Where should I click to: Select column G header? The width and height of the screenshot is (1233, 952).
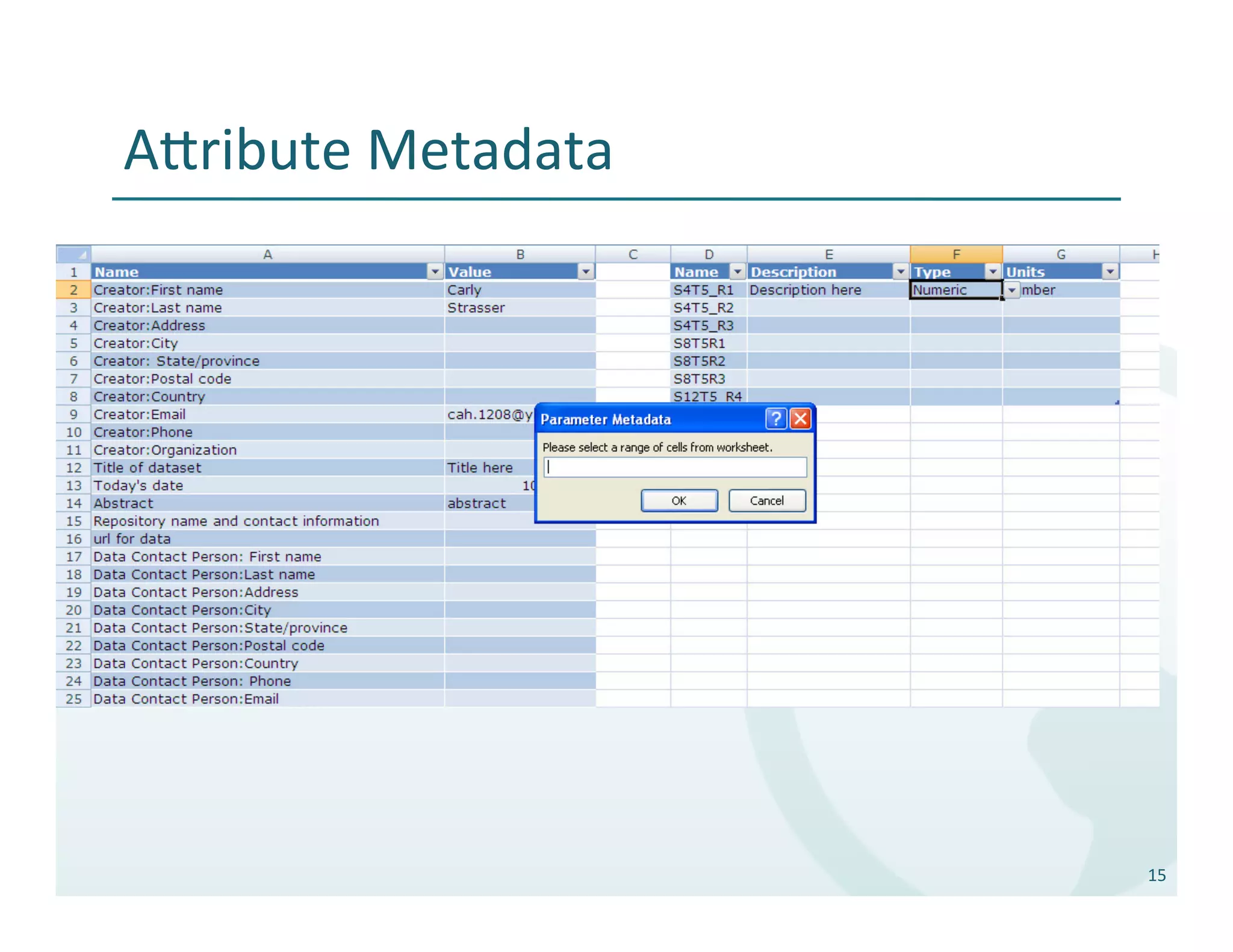click(1061, 254)
